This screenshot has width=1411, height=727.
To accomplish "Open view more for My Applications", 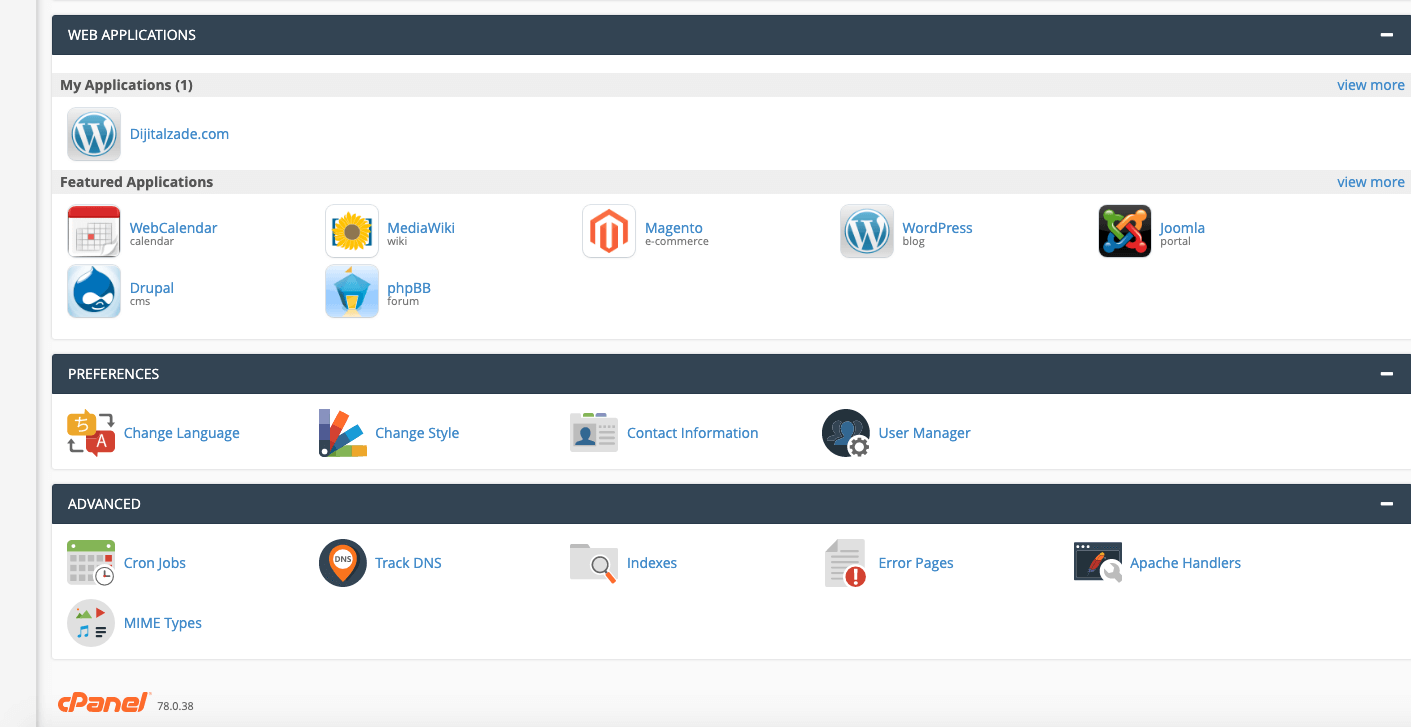I will [x=1371, y=85].
